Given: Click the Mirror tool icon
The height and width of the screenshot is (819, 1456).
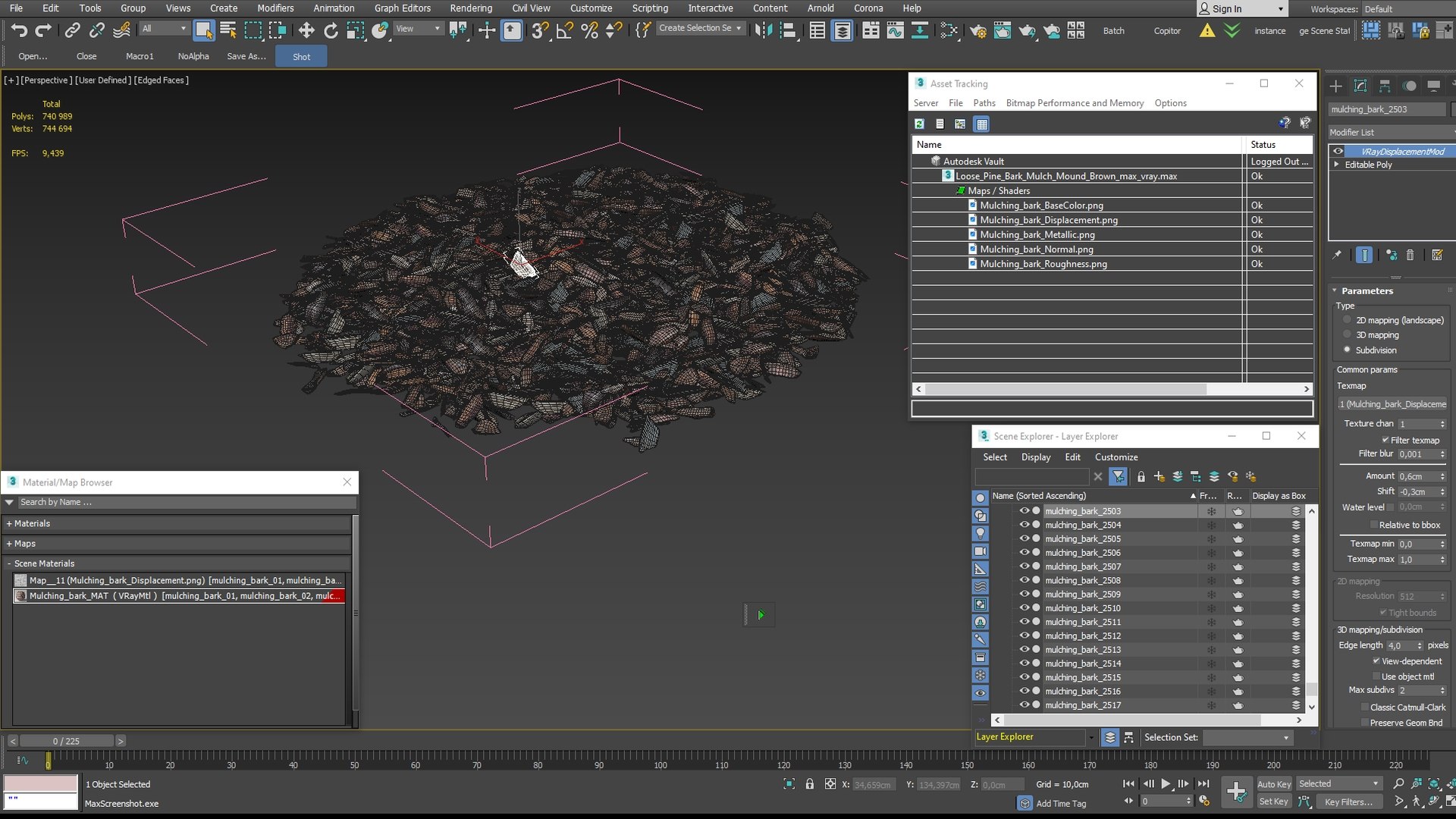Looking at the screenshot, I should pos(764,30).
